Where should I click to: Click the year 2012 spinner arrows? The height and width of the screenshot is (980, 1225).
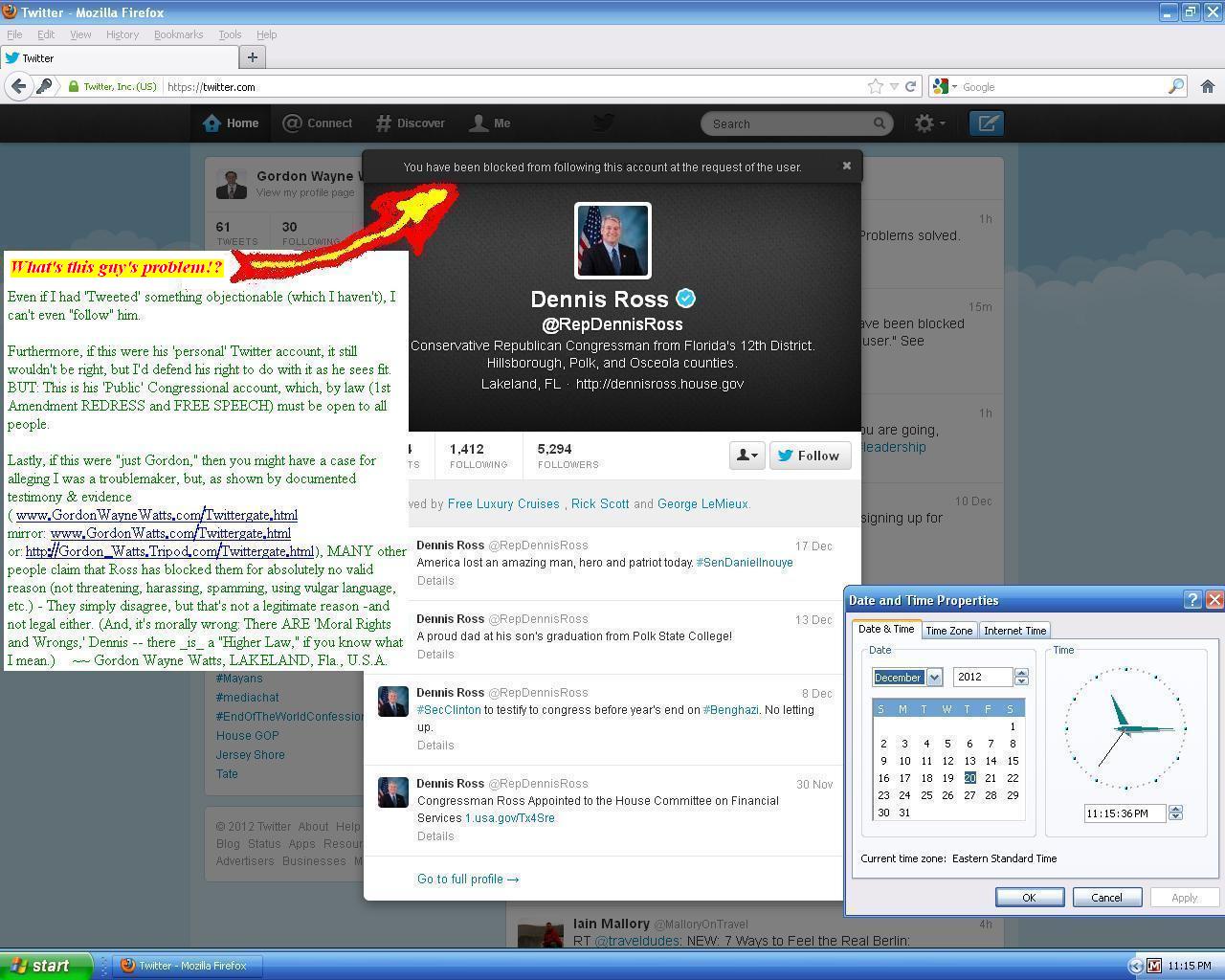[x=1021, y=678]
